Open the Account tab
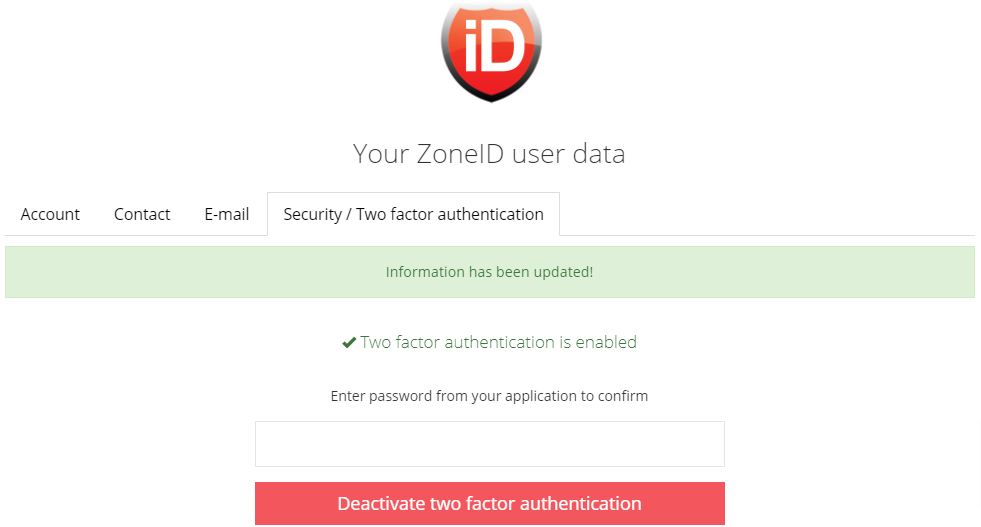 pyautogui.click(x=50, y=214)
